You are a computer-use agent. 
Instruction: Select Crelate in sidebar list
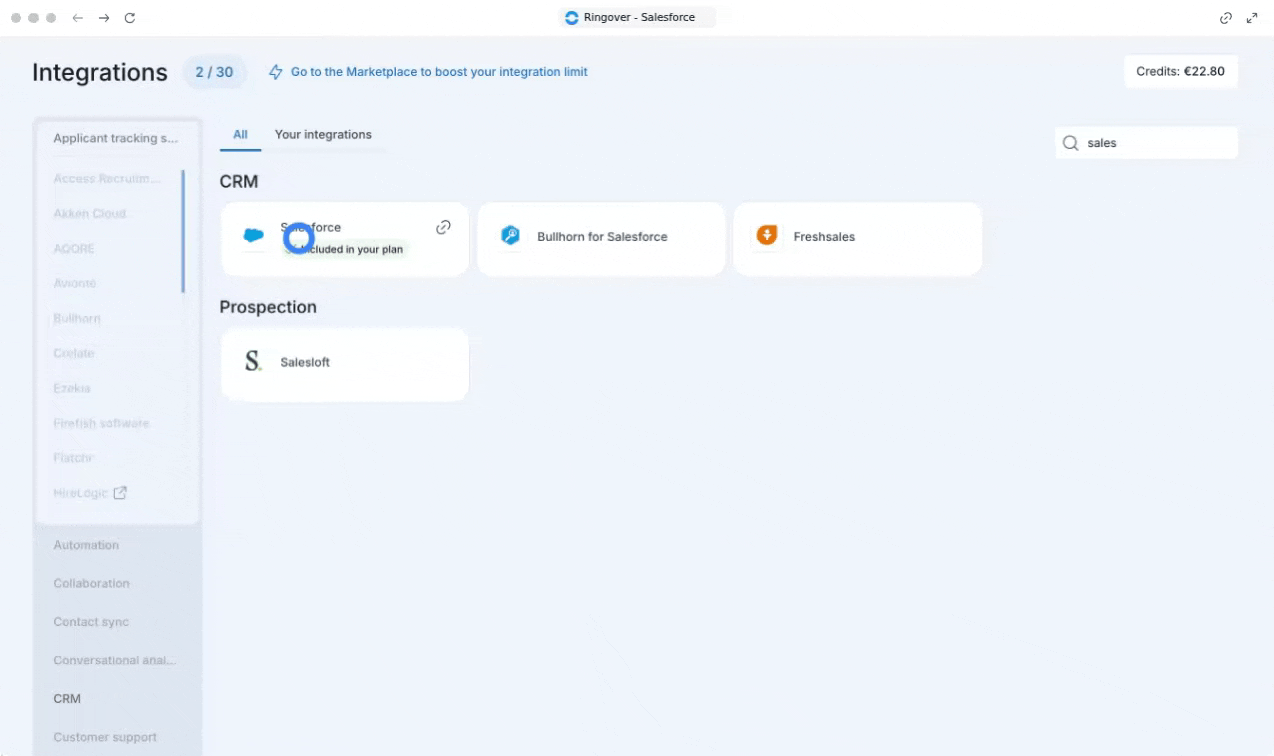click(74, 353)
